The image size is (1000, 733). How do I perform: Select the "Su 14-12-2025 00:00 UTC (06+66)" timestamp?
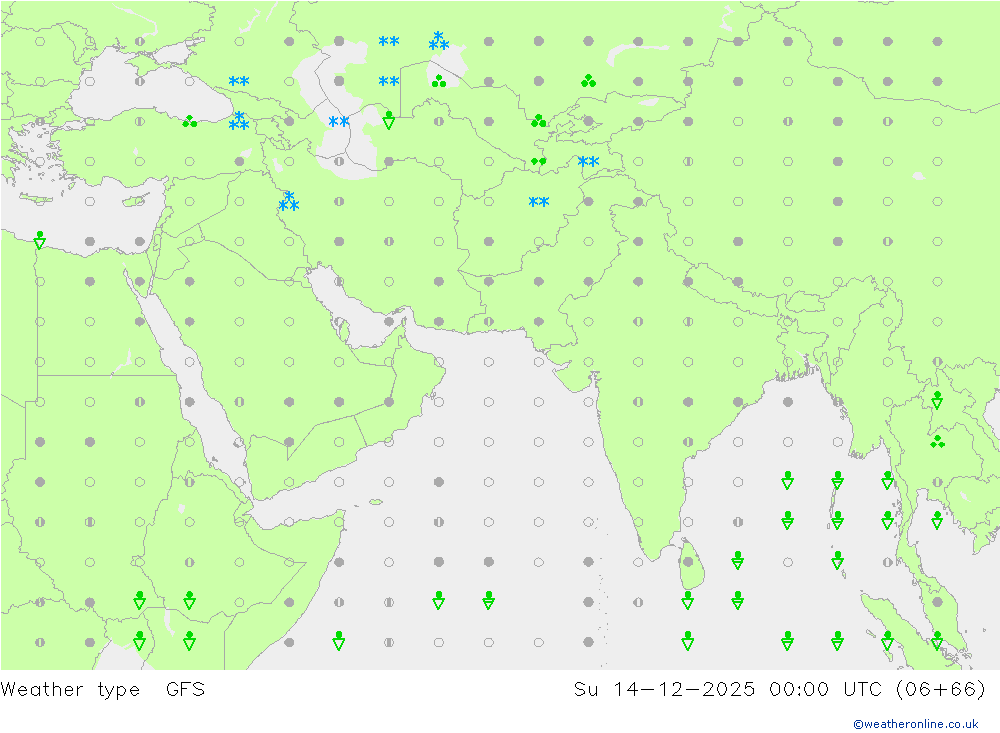pos(779,689)
